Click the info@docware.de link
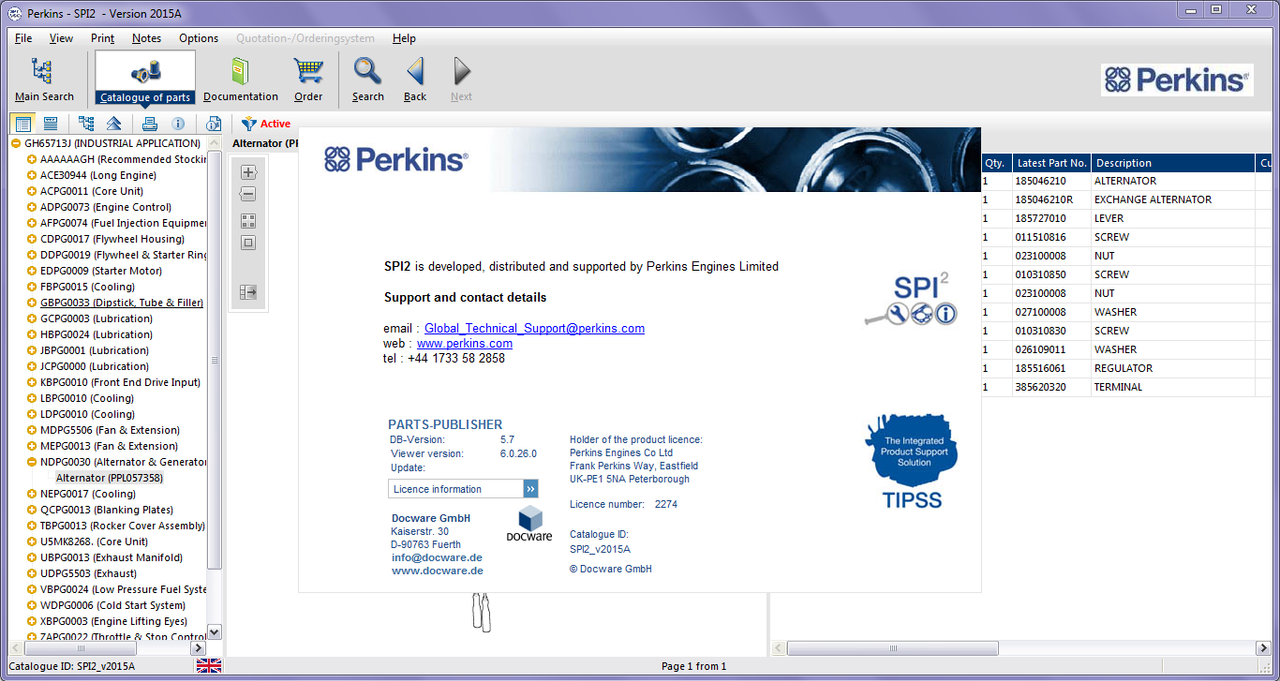1280x681 pixels. coord(436,557)
